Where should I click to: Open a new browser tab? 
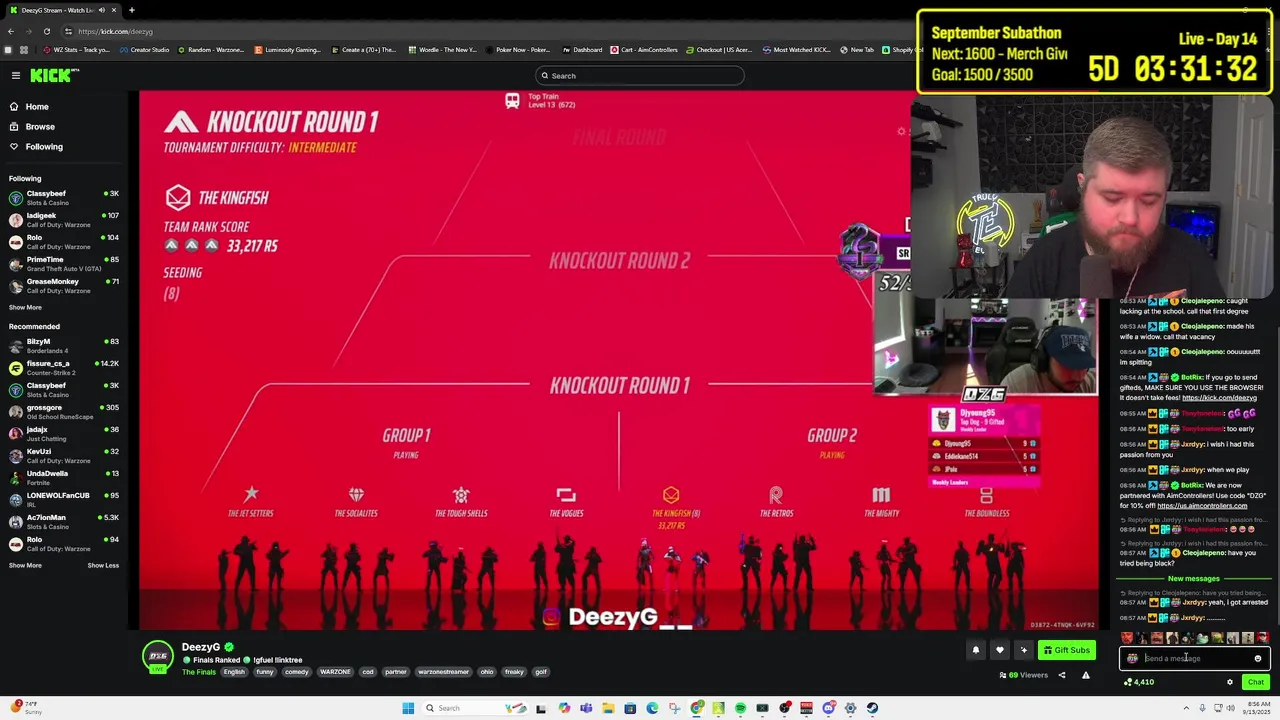(x=131, y=10)
